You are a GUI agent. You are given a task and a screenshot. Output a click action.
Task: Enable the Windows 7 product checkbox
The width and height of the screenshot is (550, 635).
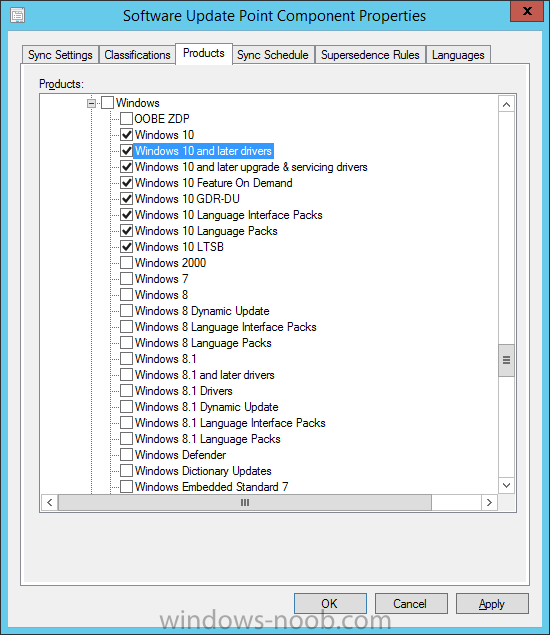[x=126, y=279]
